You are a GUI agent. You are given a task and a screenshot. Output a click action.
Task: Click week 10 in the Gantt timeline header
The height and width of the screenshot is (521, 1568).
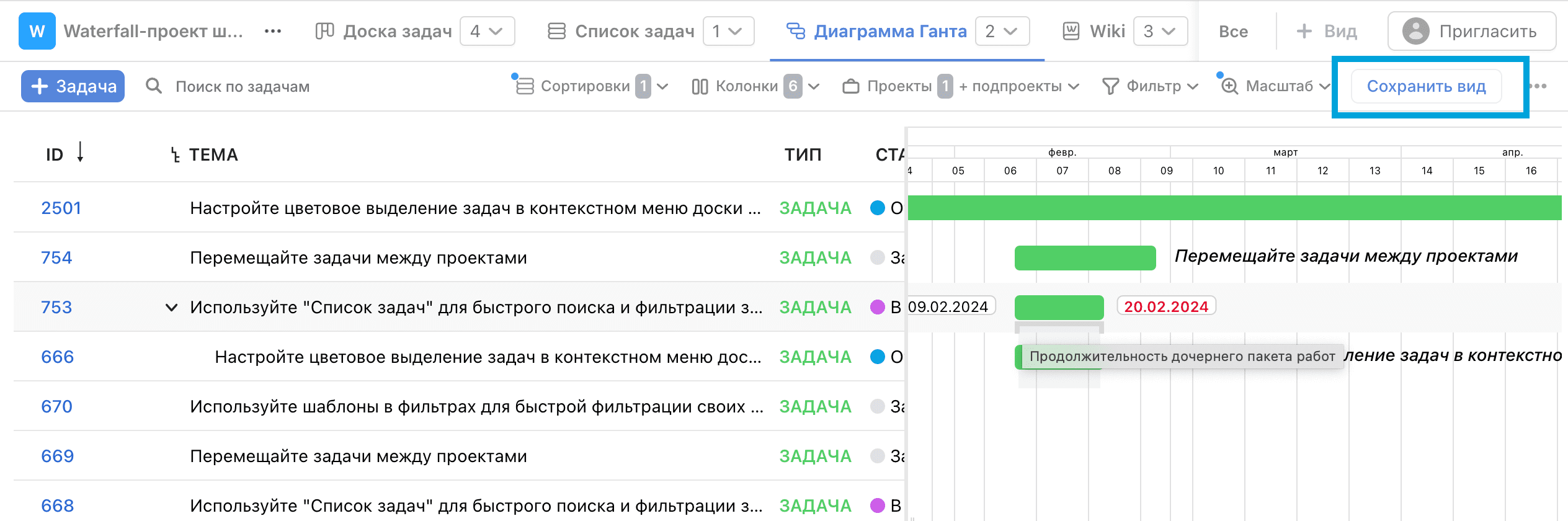pos(1218,171)
